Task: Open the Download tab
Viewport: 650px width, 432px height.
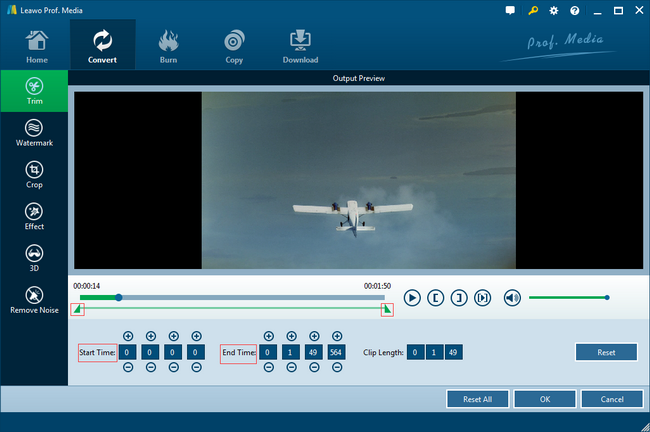Action: click(300, 46)
